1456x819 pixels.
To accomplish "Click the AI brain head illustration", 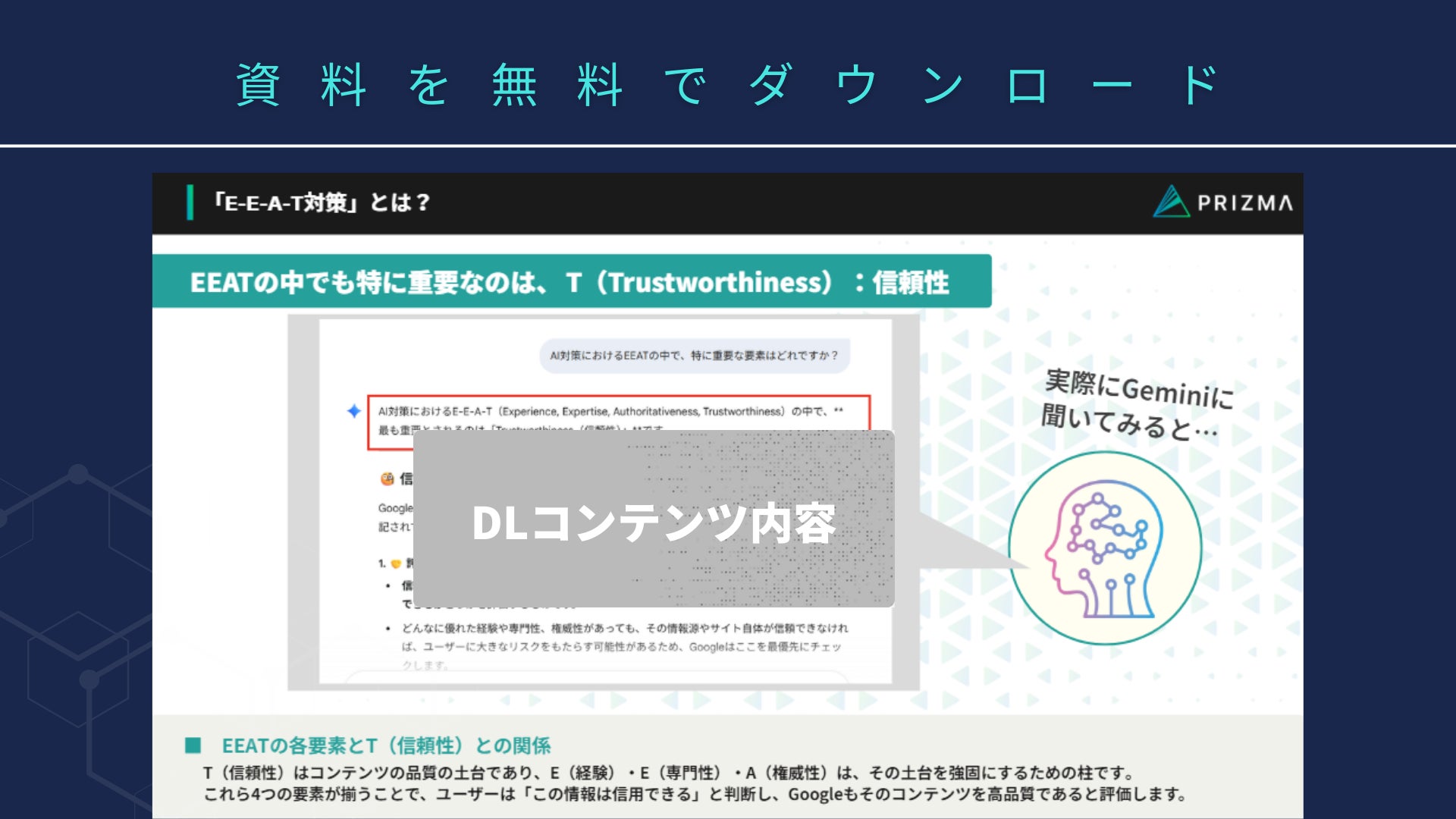I will point(1105,549).
